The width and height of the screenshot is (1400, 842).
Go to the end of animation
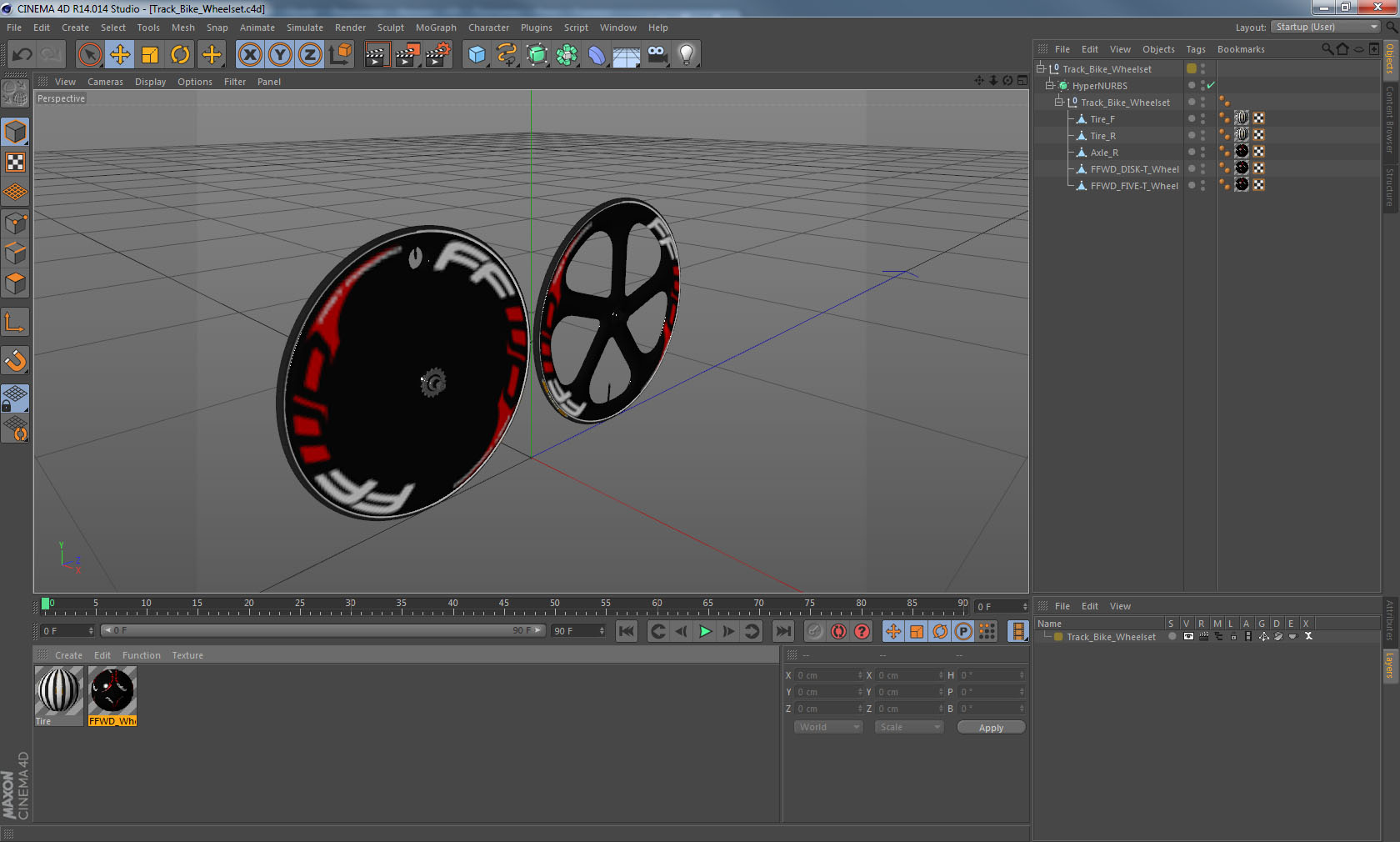pos(782,631)
